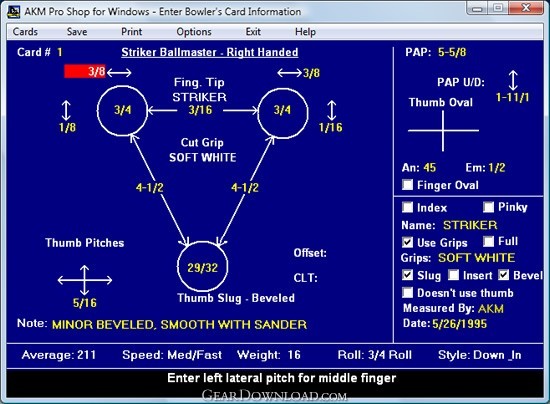This screenshot has height=404, width=550.
Task: Select the right finger hole circle 3/4
Action: [283, 113]
